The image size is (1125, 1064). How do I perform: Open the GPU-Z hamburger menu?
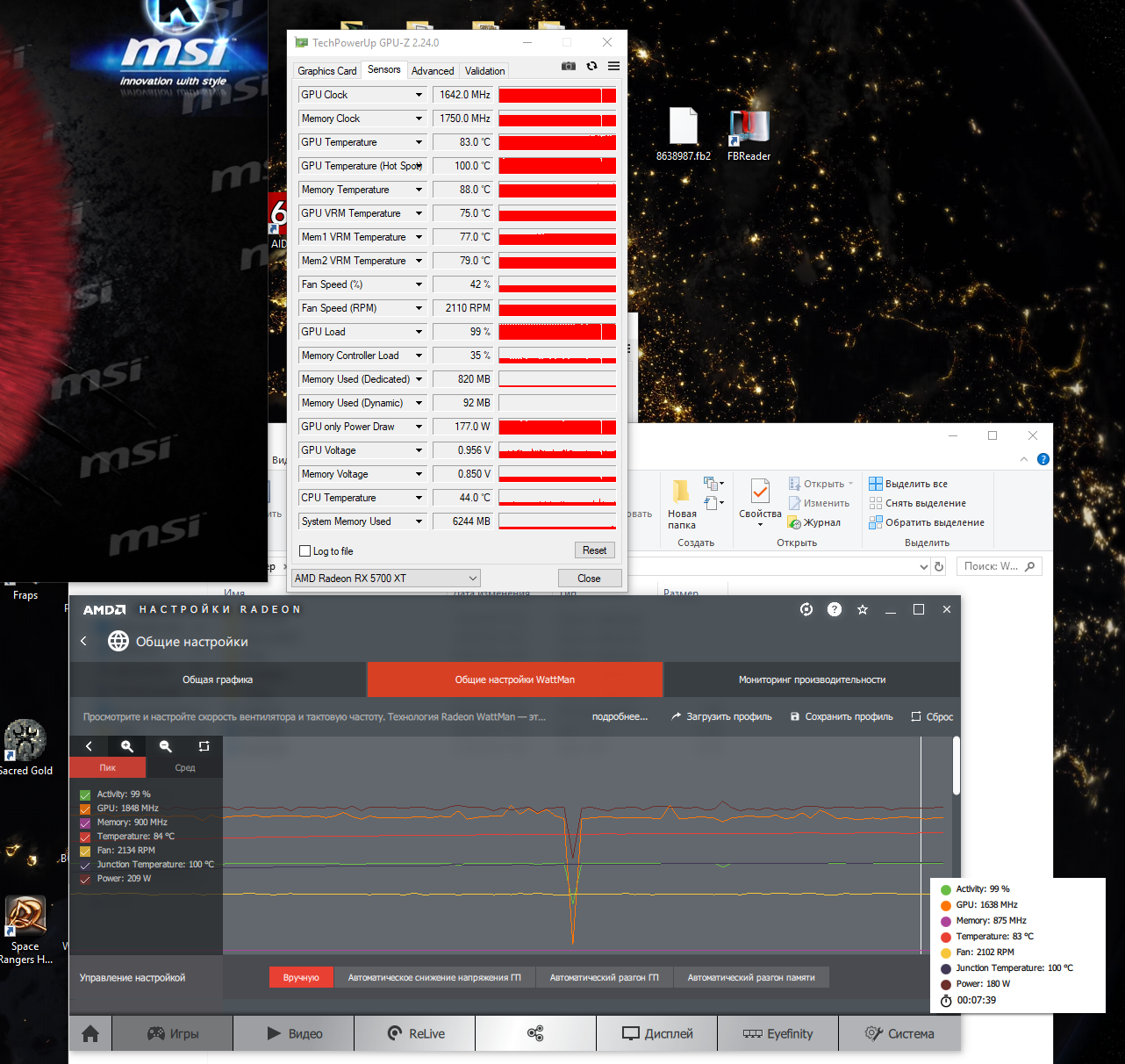coord(613,66)
